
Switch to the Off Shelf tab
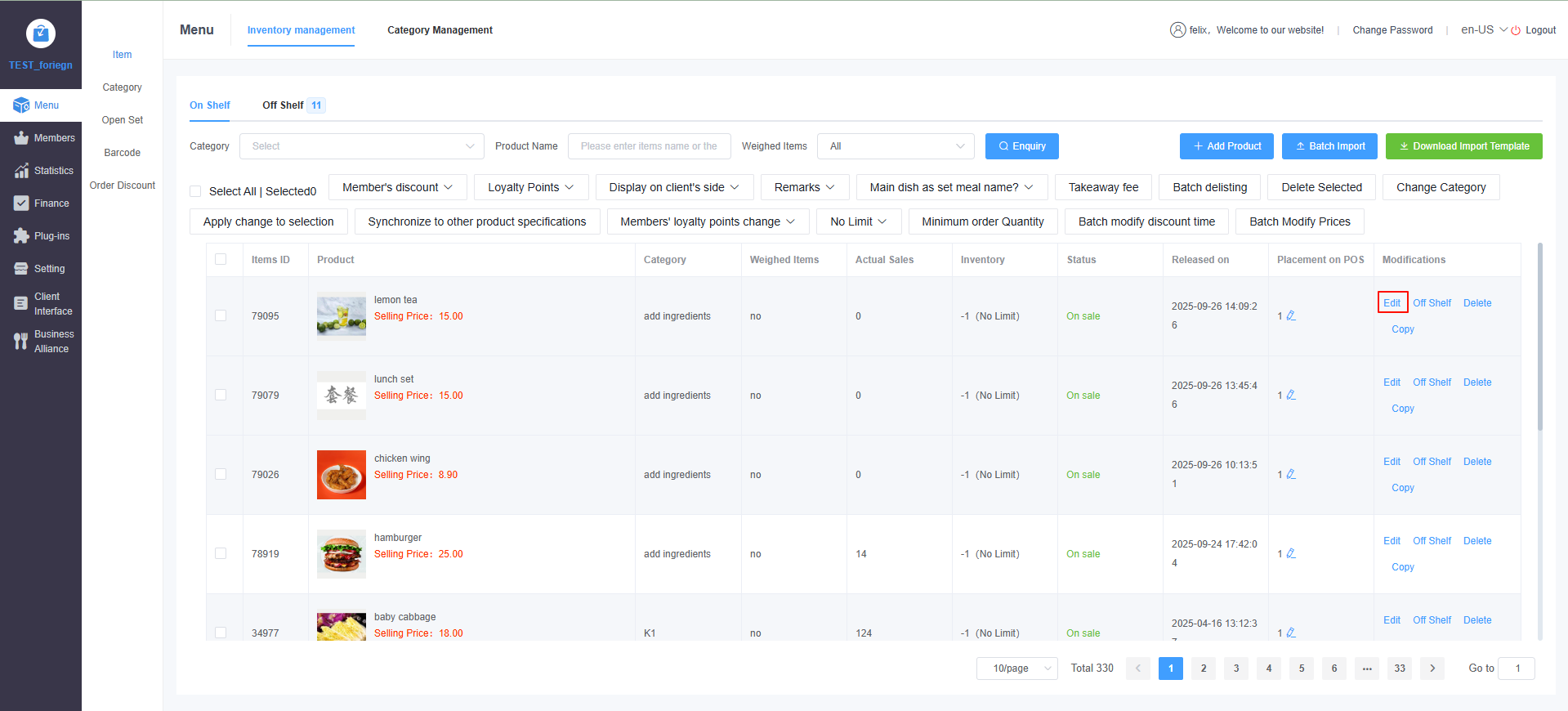(x=283, y=105)
